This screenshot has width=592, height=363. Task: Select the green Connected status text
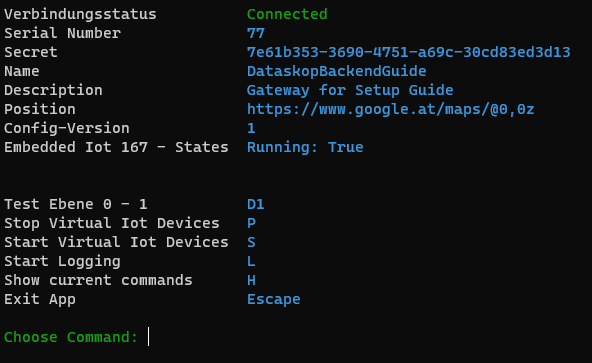[x=287, y=14]
